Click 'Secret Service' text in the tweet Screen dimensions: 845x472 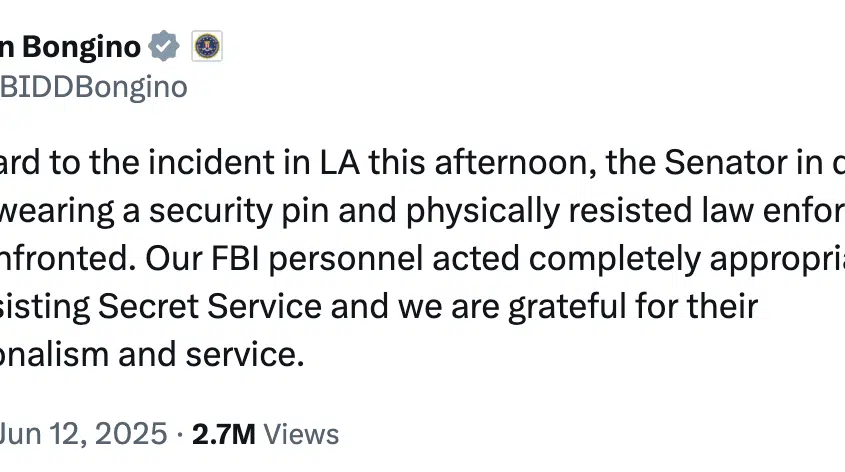[x=210, y=307]
